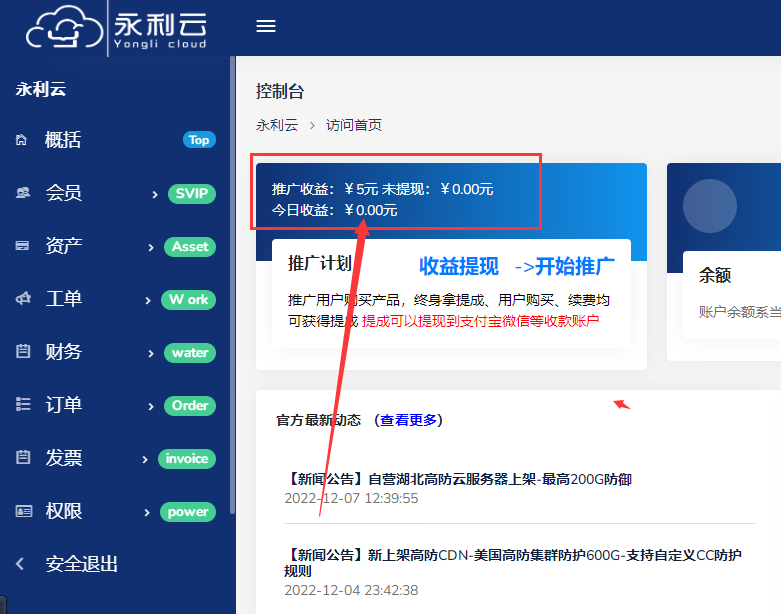Click the 余额 card heading
Viewport: 781px width, 614px height.
click(x=715, y=275)
